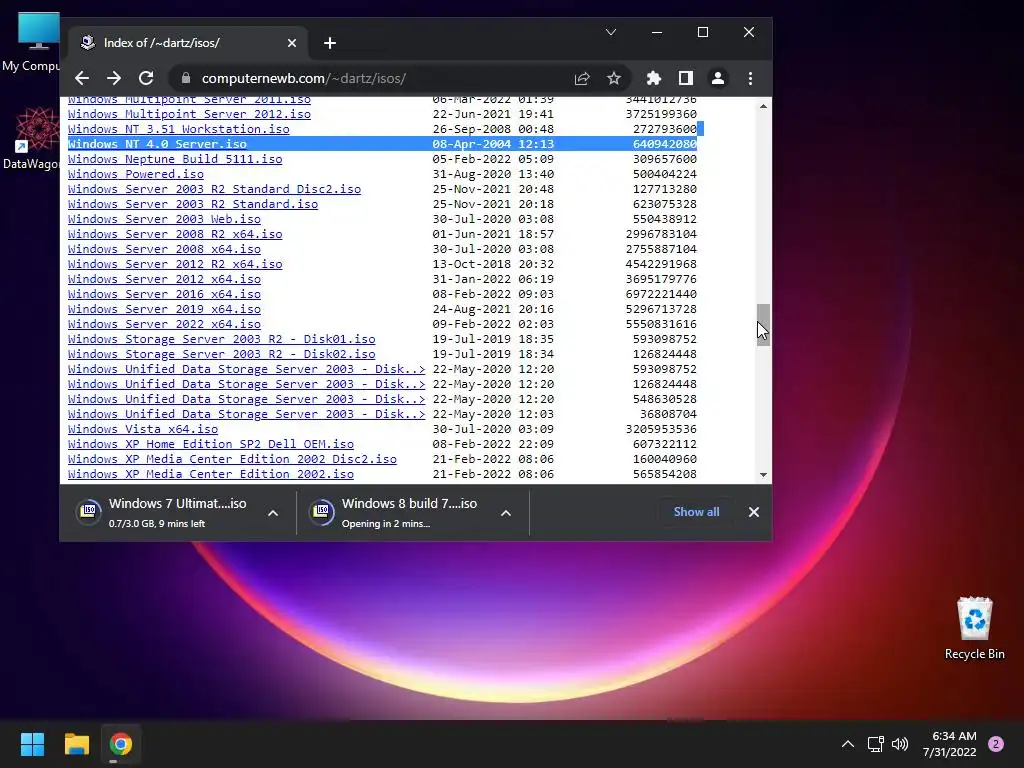Image resolution: width=1024 pixels, height=768 pixels.
Task: Open Windows XP Media Center Edition 2002.iso link
Action: (211, 474)
